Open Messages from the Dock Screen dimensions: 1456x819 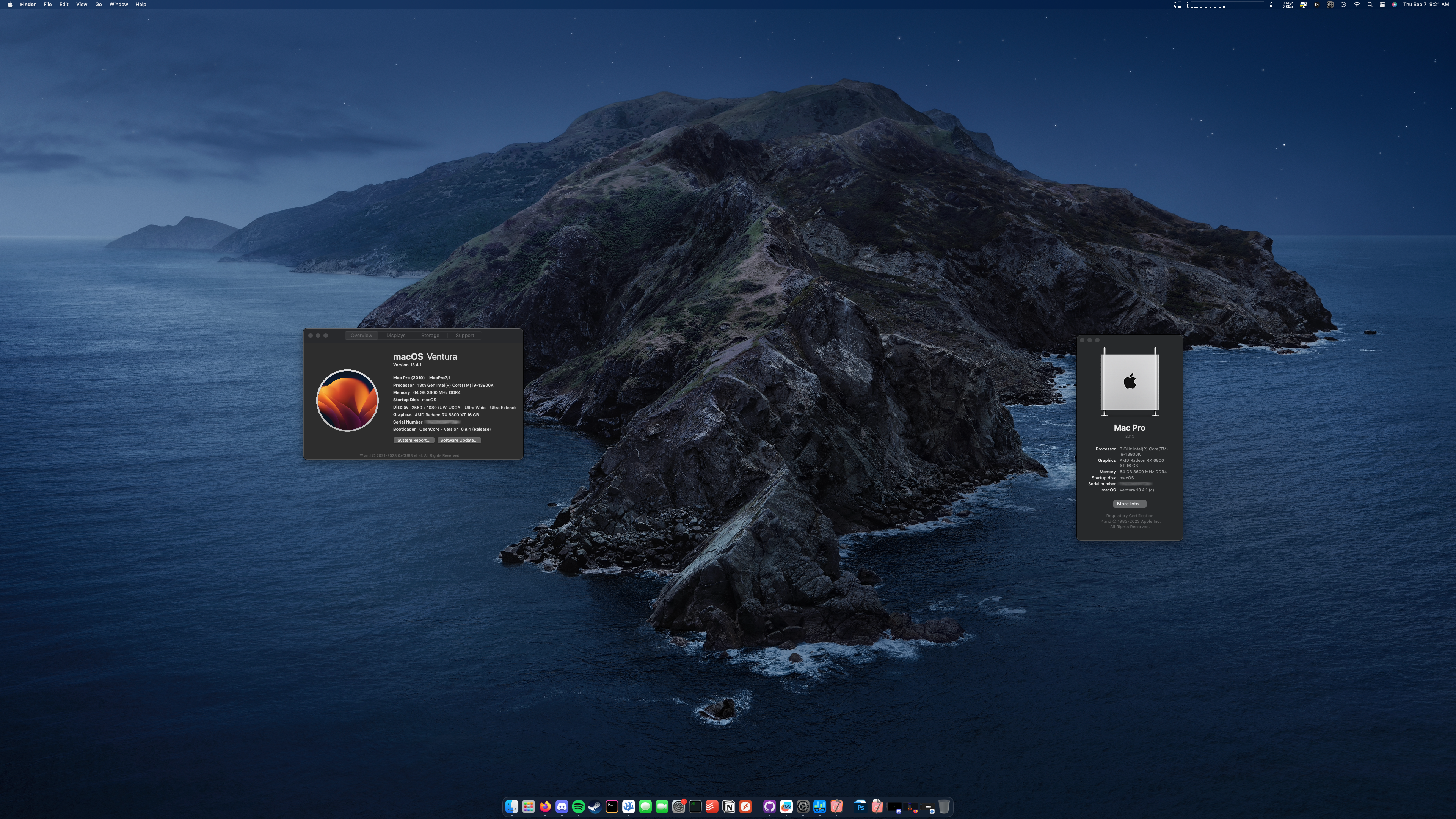point(645,806)
